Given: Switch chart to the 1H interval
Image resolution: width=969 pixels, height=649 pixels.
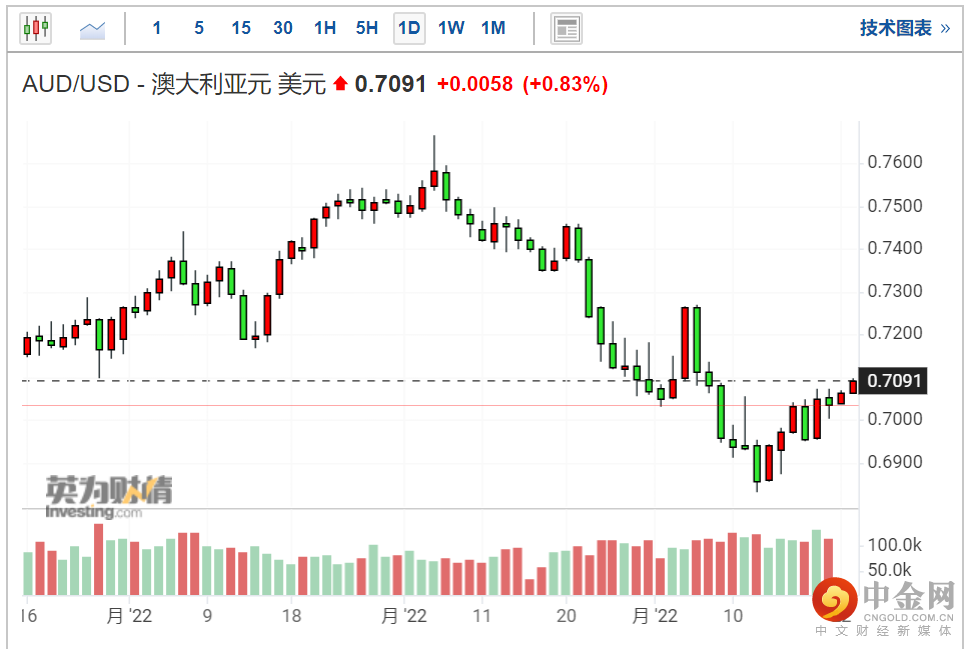Looking at the screenshot, I should point(325,28).
